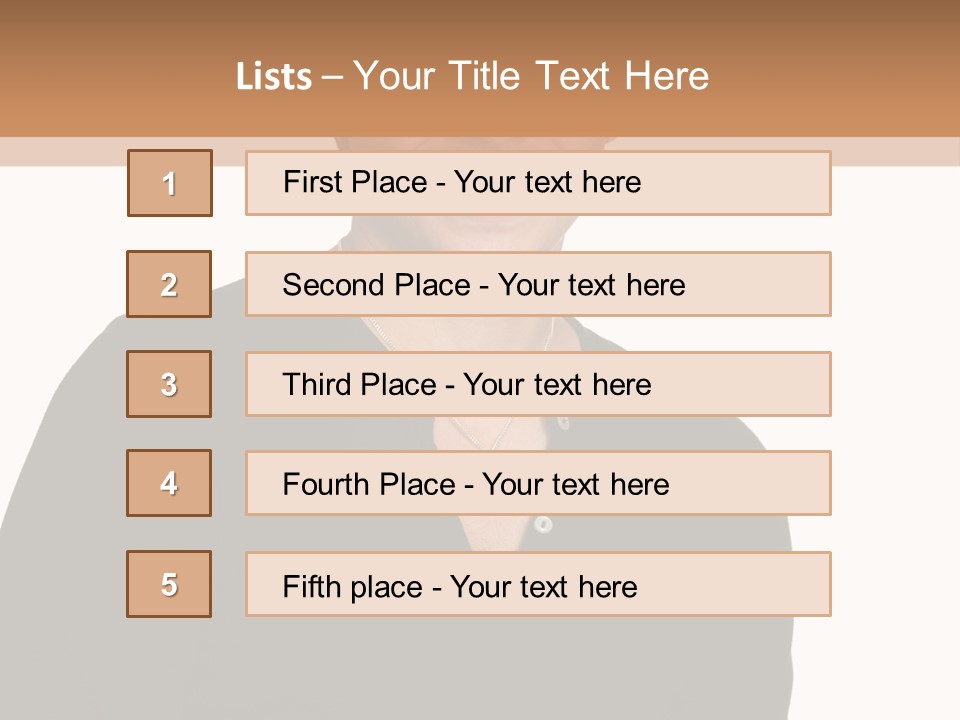Click the number 1 box
This screenshot has width=960, height=720.
click(169, 183)
